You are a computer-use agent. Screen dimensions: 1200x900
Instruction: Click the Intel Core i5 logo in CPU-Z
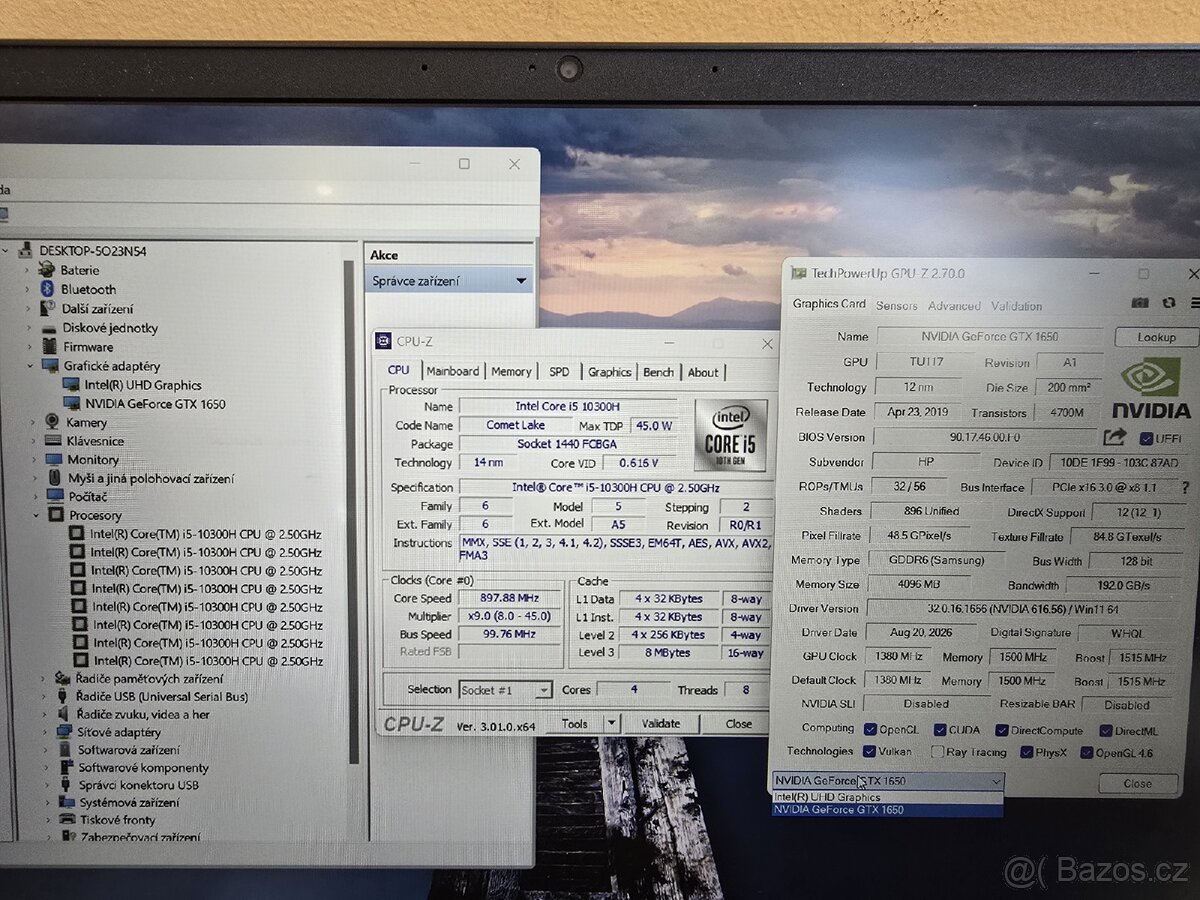pos(730,435)
